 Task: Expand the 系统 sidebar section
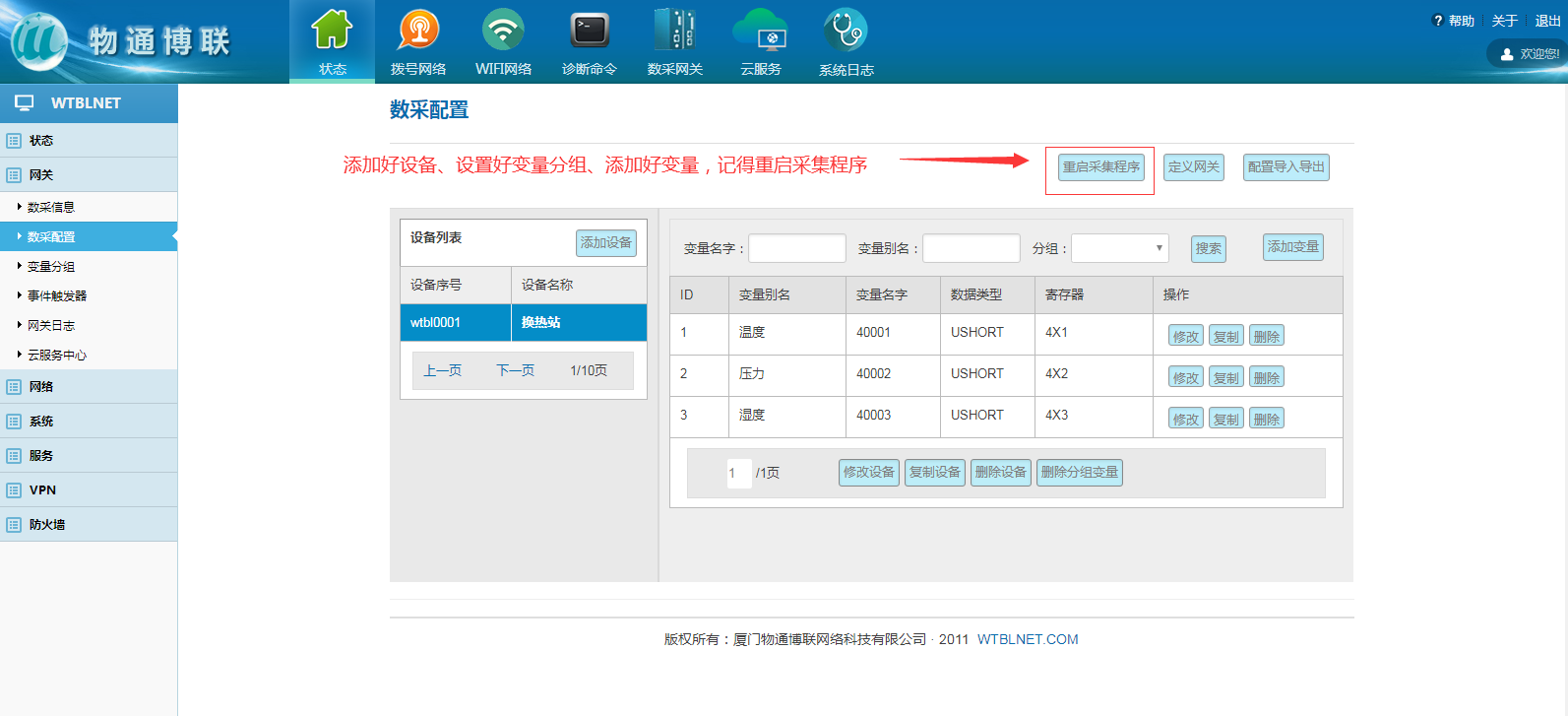89,421
